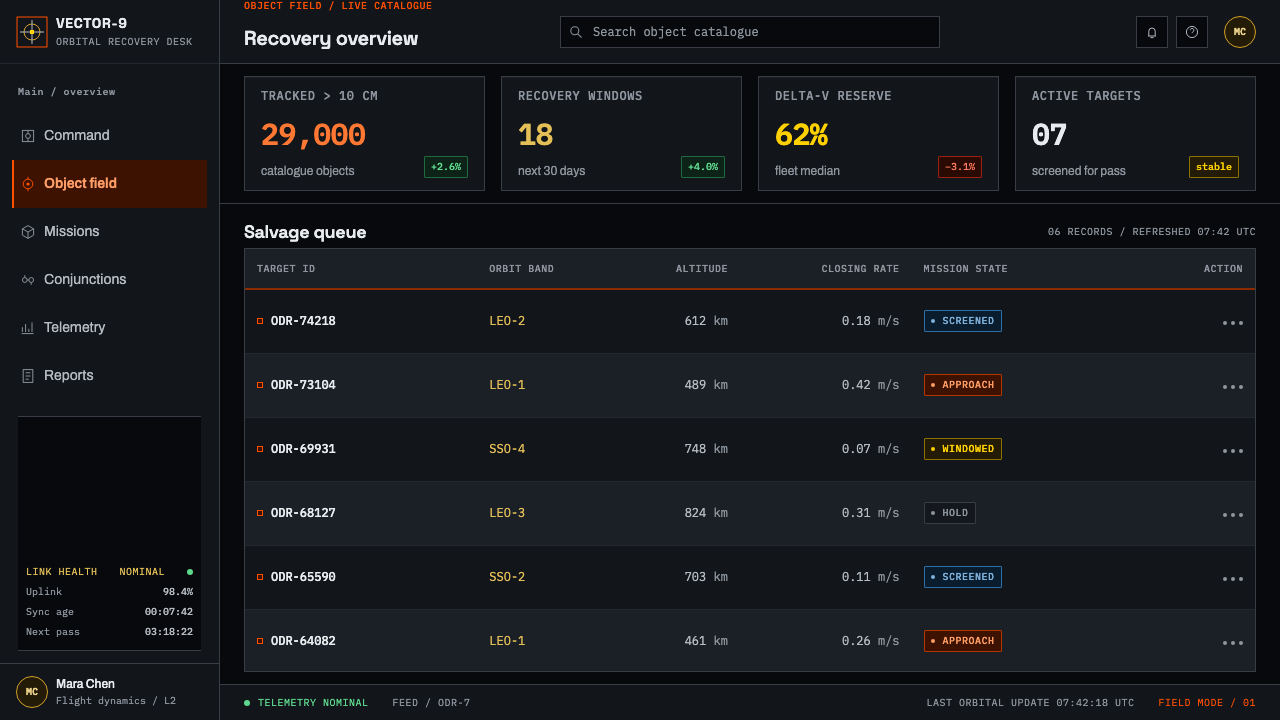Click the WINDOWED badge for ODR-69931
1280x720 pixels.
point(963,449)
